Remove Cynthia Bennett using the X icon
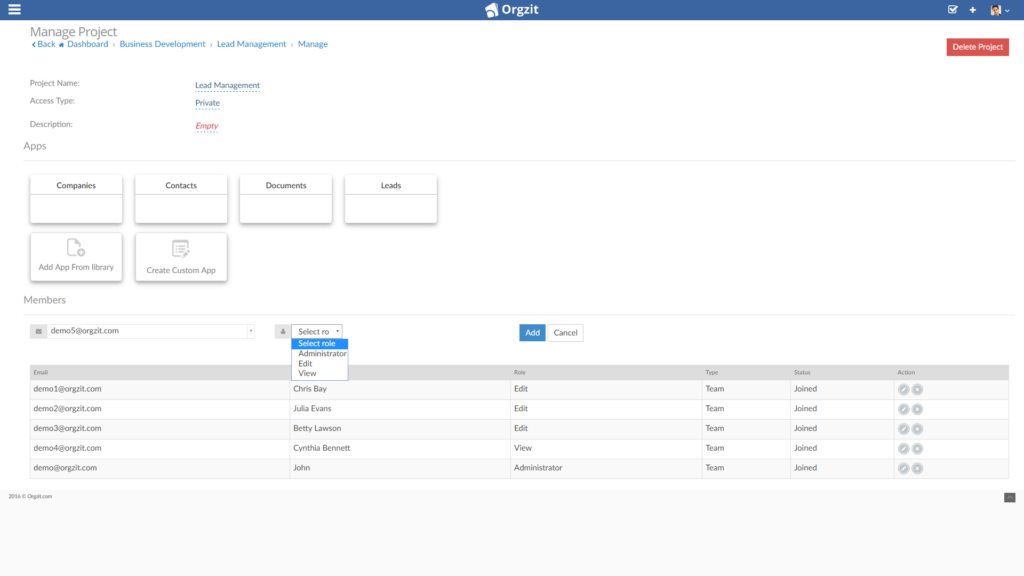 click(x=917, y=448)
